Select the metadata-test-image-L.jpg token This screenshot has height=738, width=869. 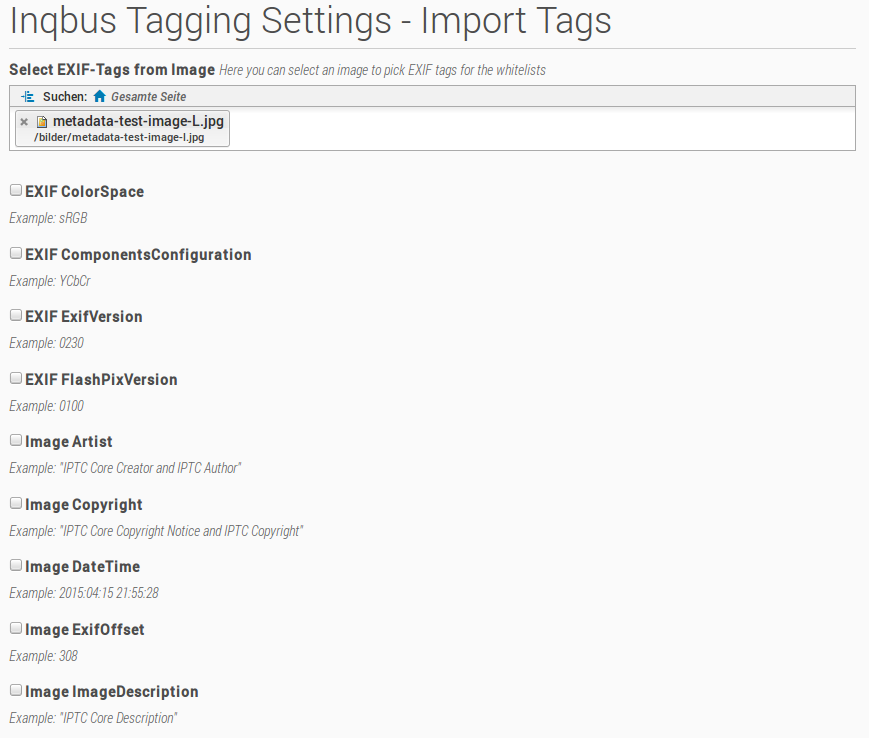(x=138, y=119)
